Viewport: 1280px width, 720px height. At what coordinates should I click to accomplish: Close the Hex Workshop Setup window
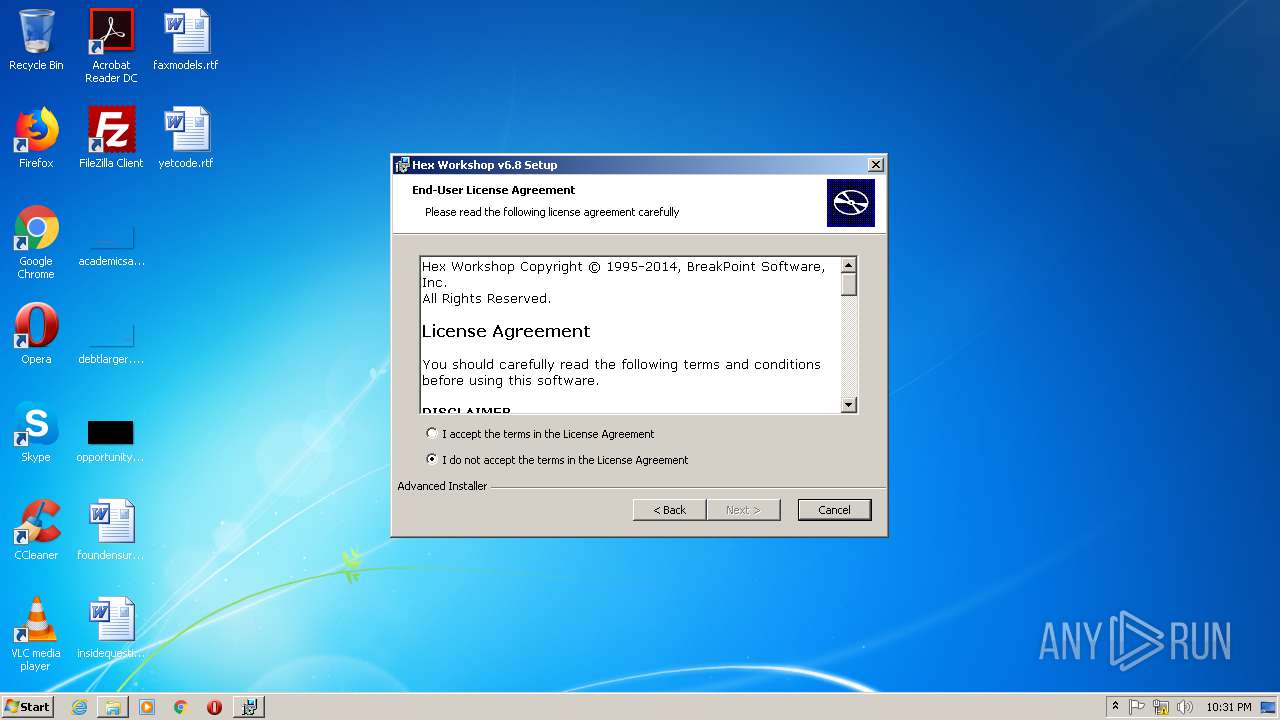tap(875, 165)
